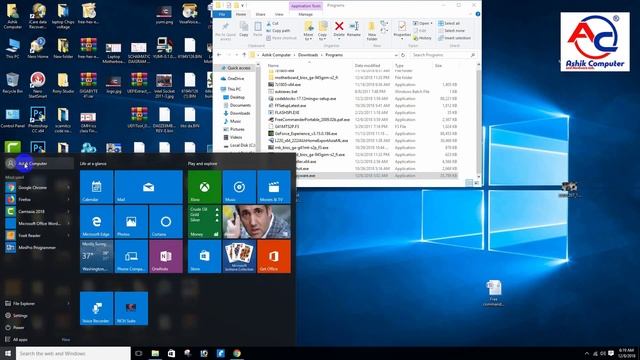
Task: Open the Cortana tile
Action: pos(166,222)
